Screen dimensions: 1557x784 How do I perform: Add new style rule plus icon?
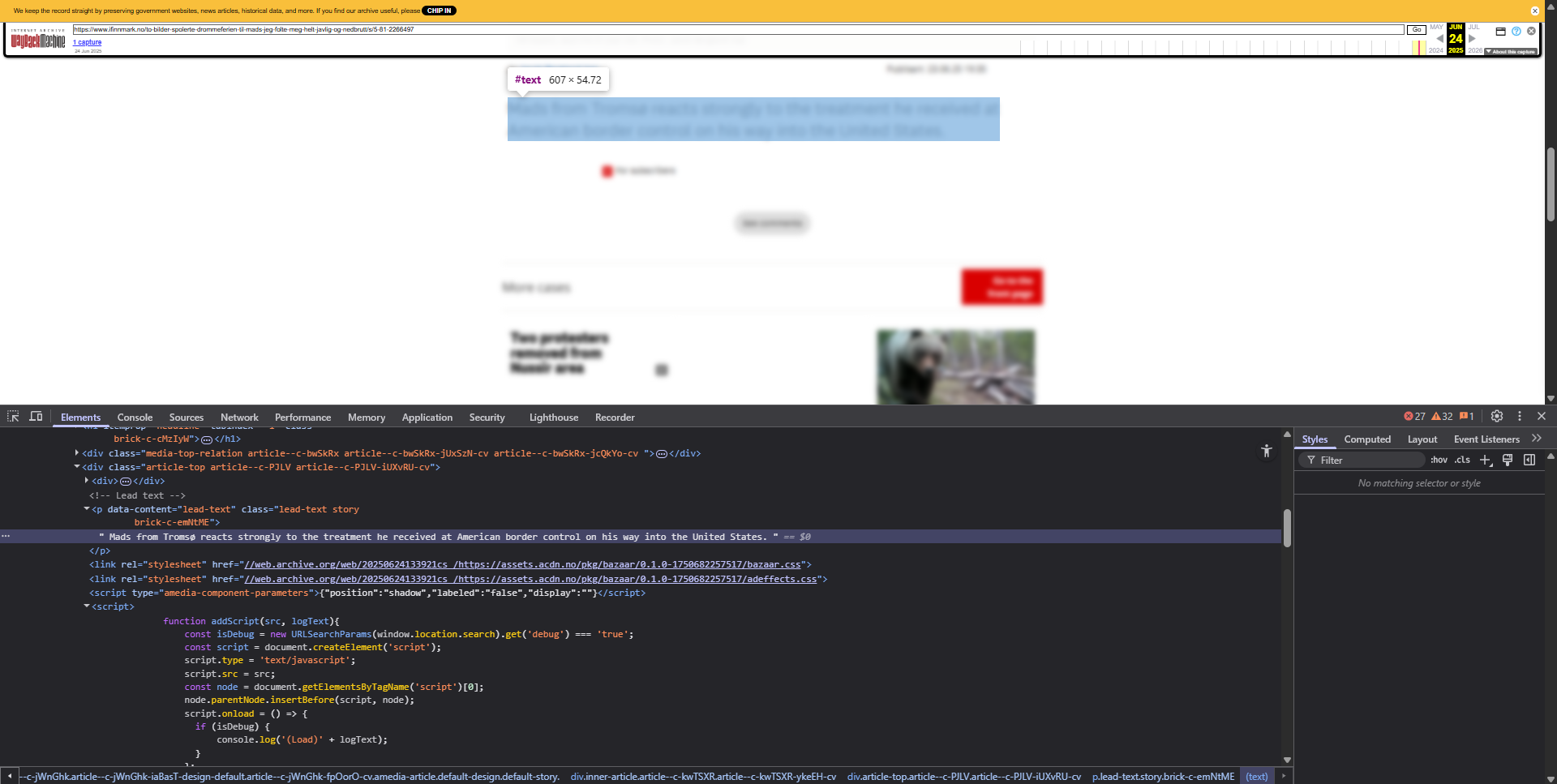click(1486, 460)
